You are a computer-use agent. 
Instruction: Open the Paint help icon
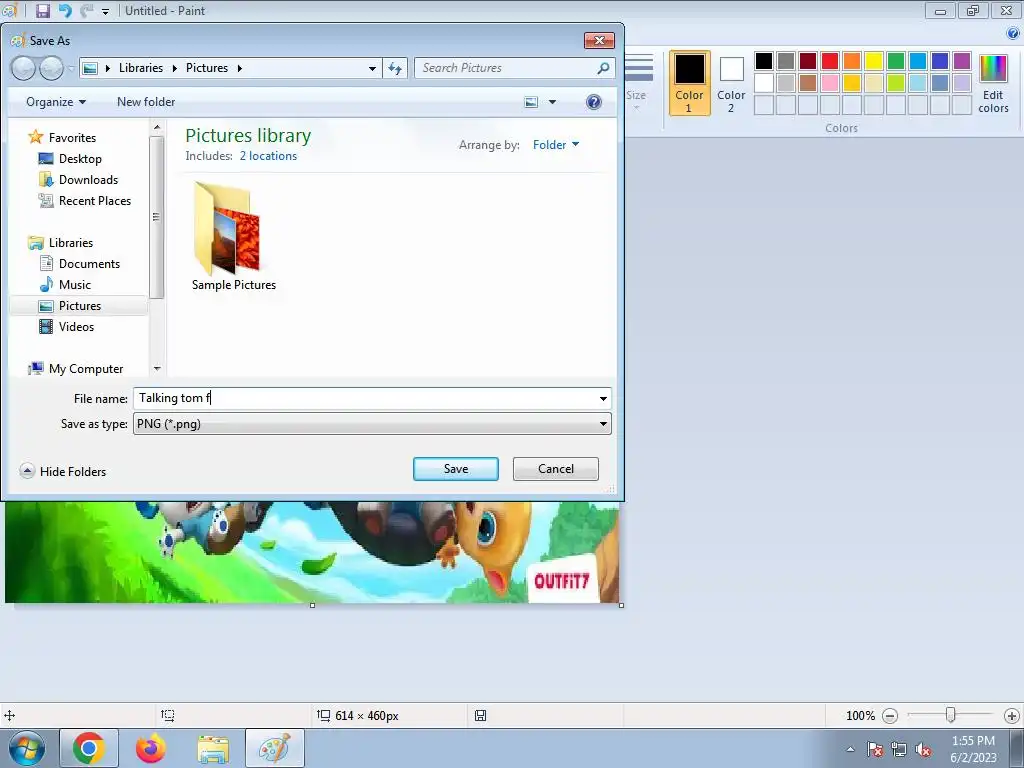pyautogui.click(x=1013, y=34)
